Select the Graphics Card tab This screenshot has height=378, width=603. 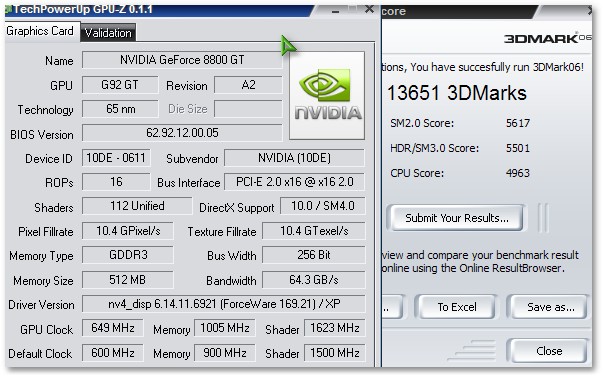click(x=40, y=31)
